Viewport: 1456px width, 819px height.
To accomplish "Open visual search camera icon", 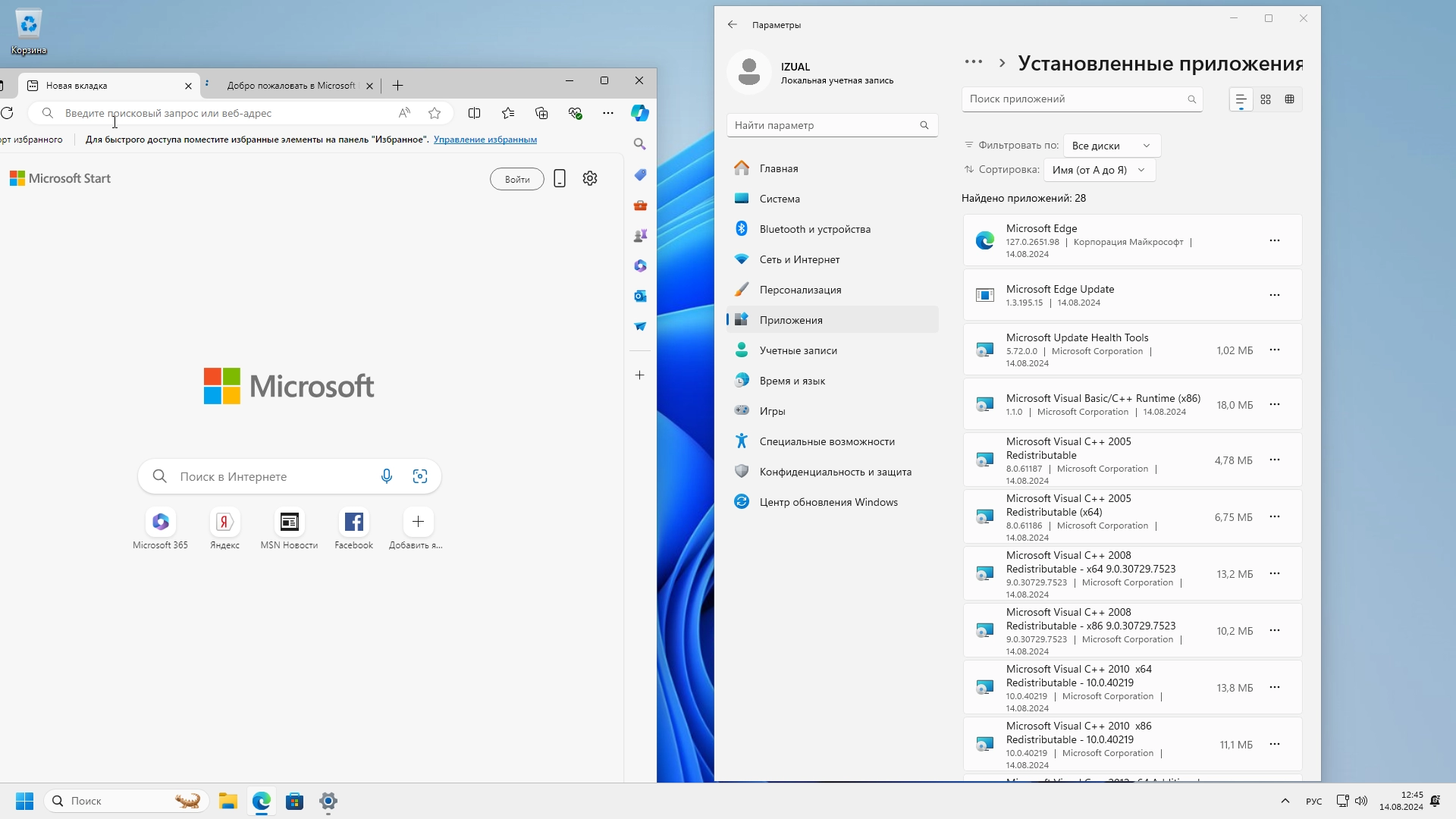I will point(420,476).
